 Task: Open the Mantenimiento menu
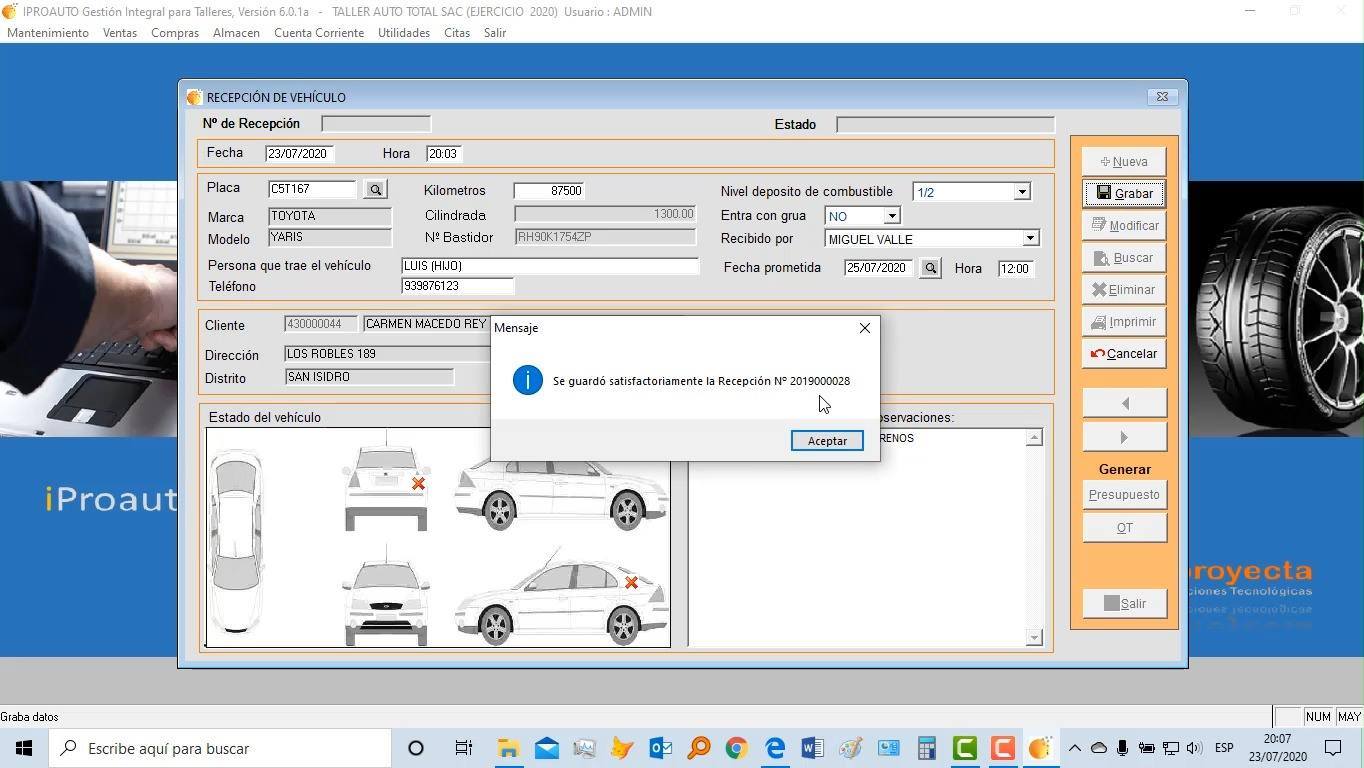pyautogui.click(x=48, y=33)
